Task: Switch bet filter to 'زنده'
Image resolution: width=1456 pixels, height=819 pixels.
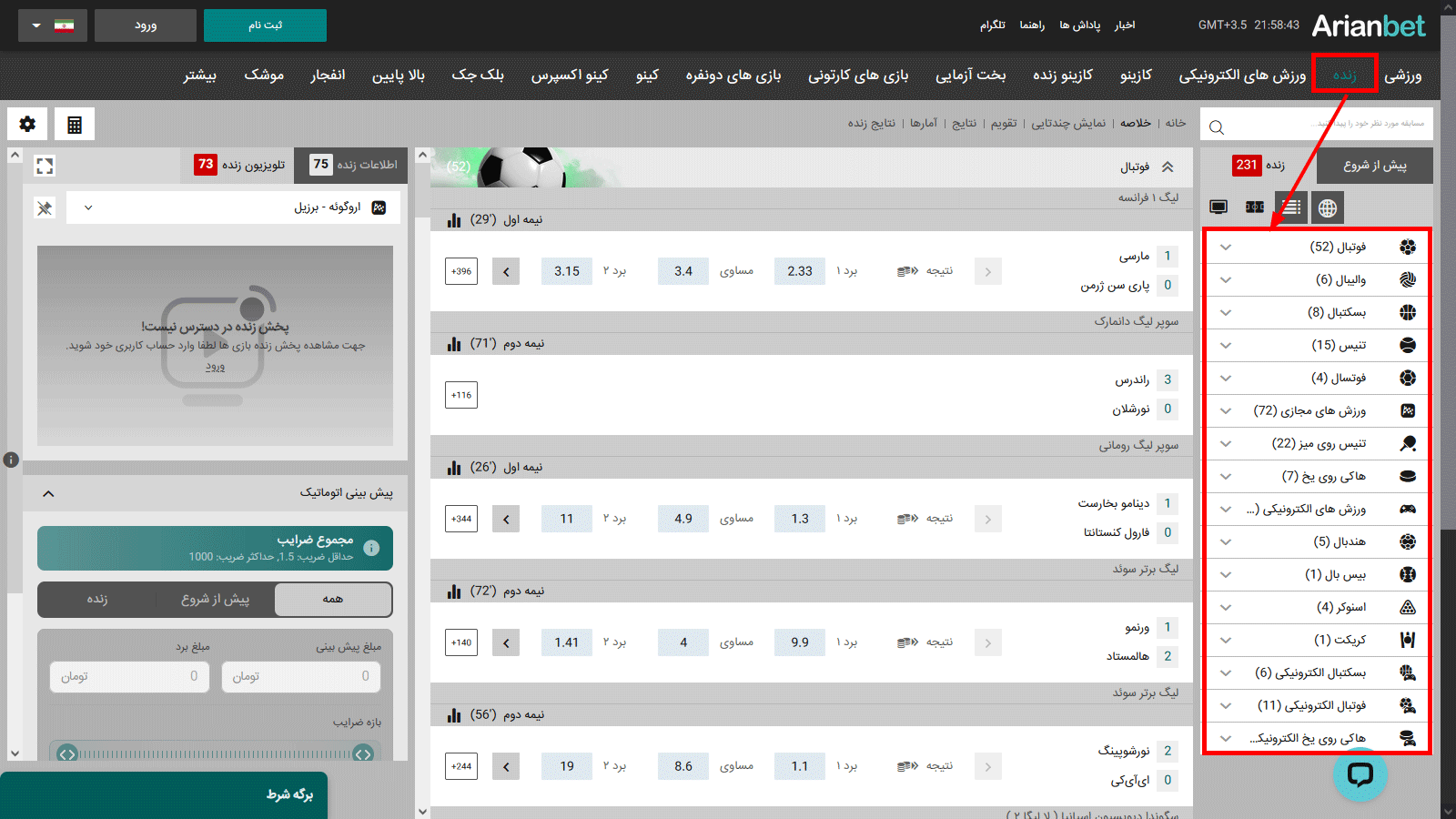Action: (97, 599)
